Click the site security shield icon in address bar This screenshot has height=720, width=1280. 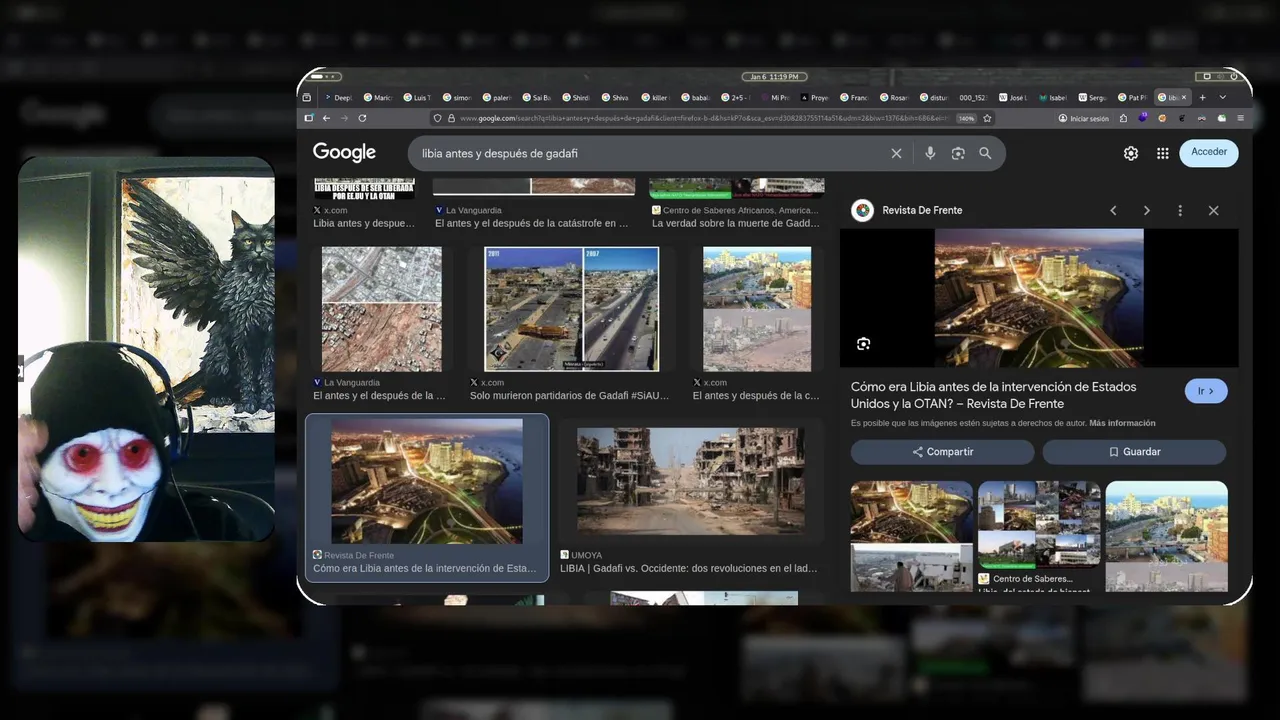tap(437, 118)
